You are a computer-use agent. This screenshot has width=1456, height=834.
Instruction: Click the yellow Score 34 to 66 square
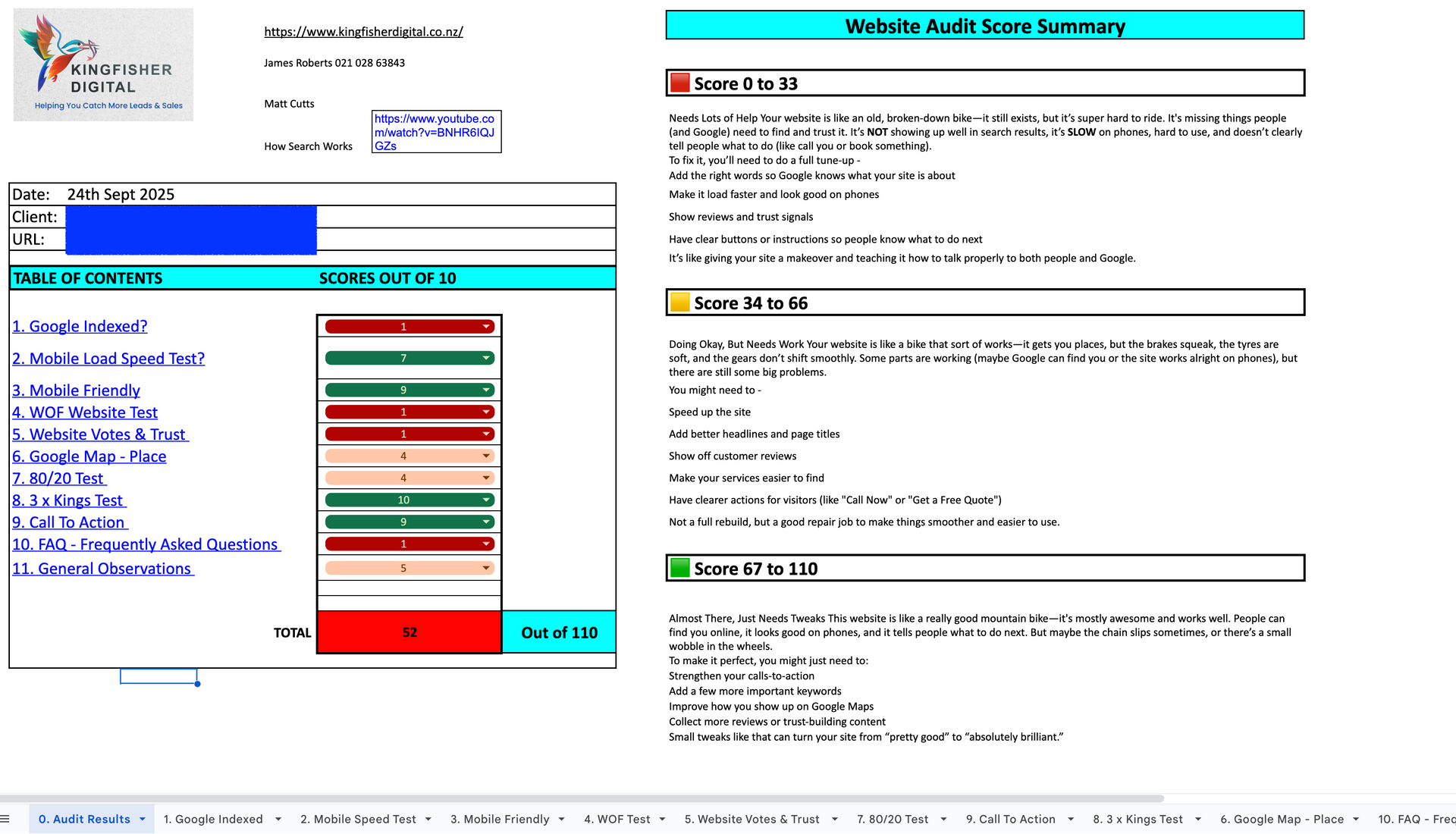pos(680,303)
